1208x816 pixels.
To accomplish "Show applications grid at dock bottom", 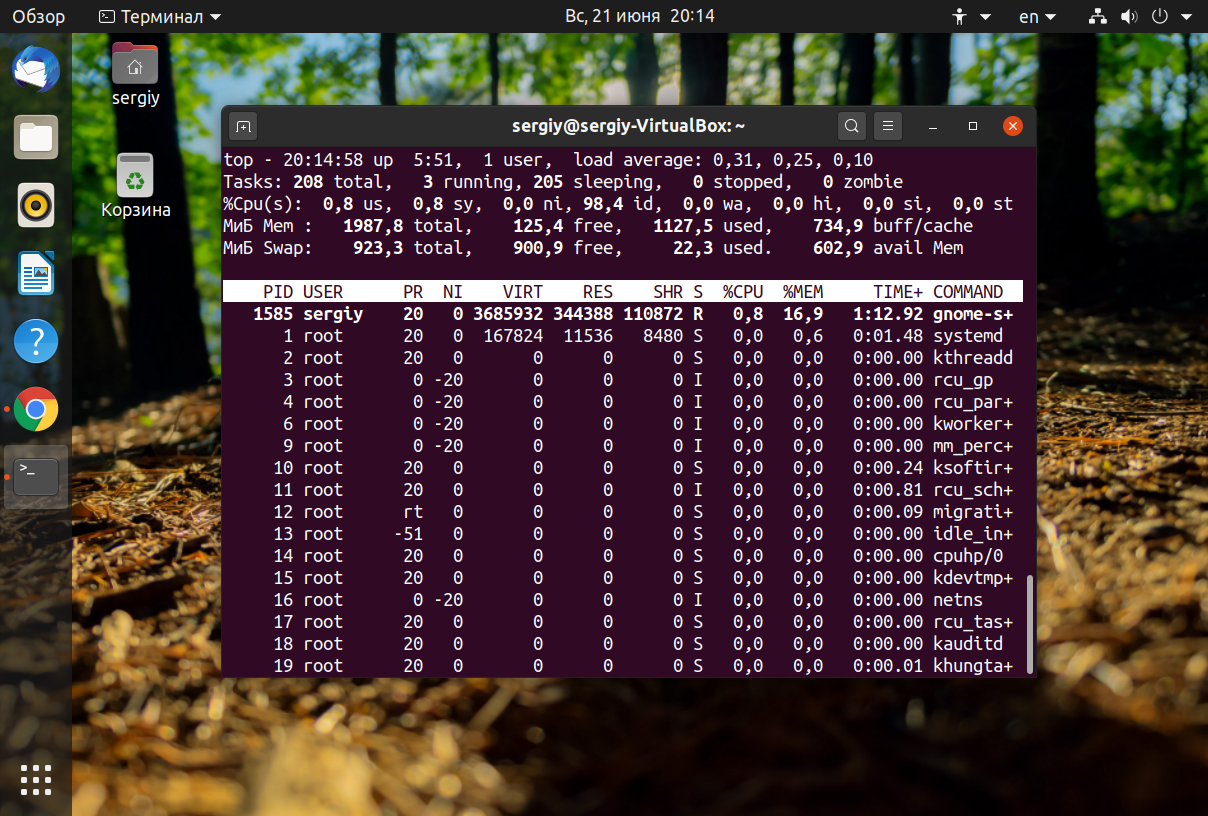I will click(x=36, y=779).
